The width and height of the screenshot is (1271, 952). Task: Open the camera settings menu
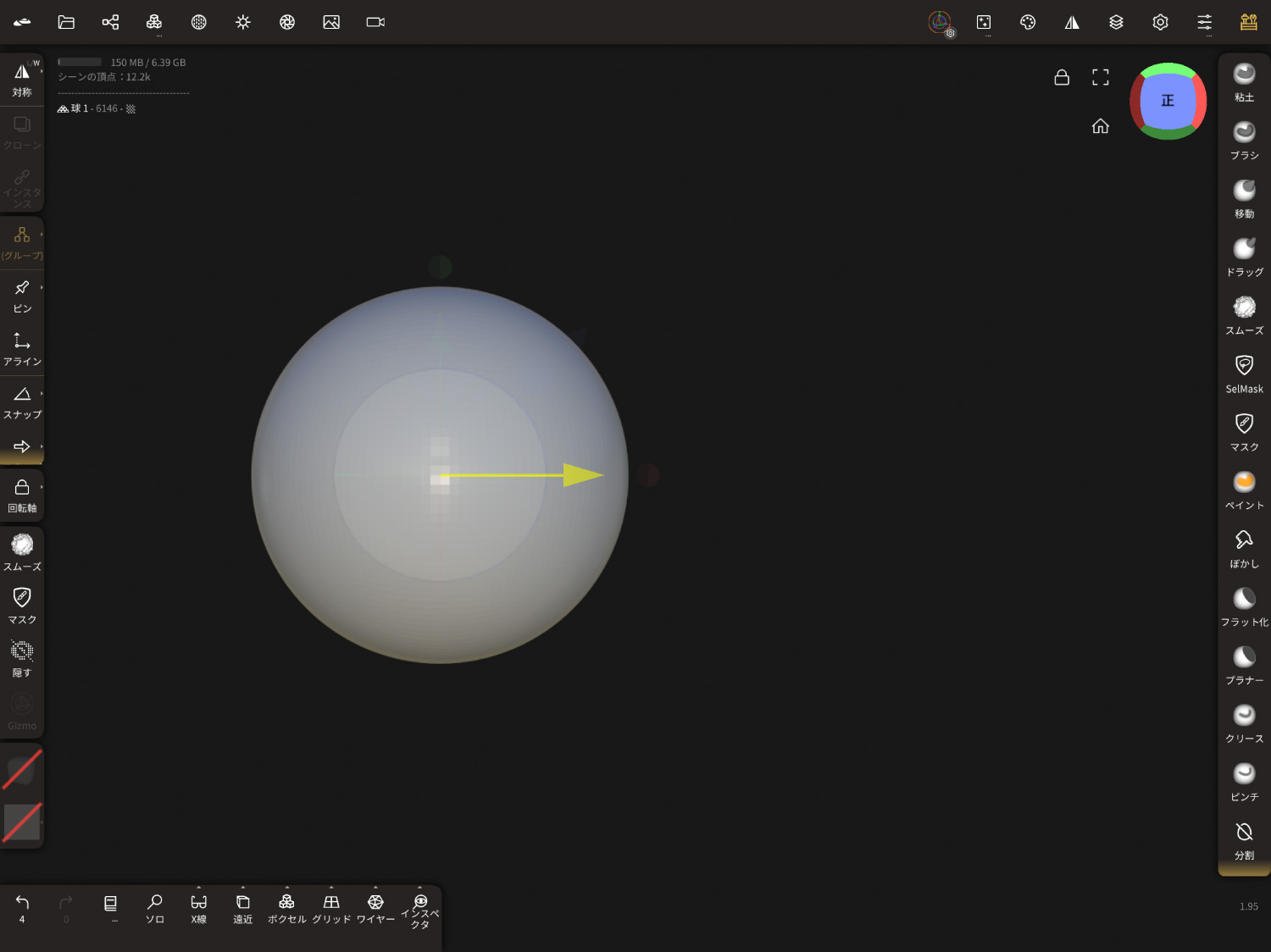tap(375, 22)
